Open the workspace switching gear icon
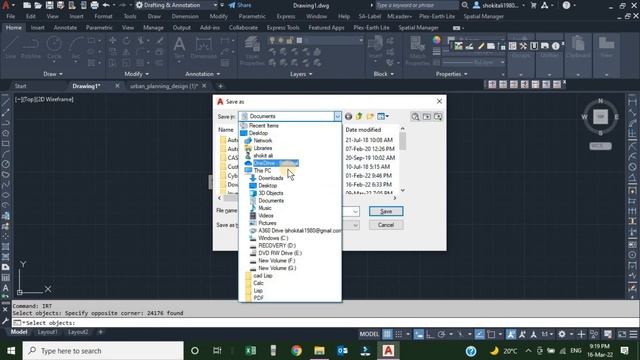This screenshot has height=360, width=640. tap(562, 334)
